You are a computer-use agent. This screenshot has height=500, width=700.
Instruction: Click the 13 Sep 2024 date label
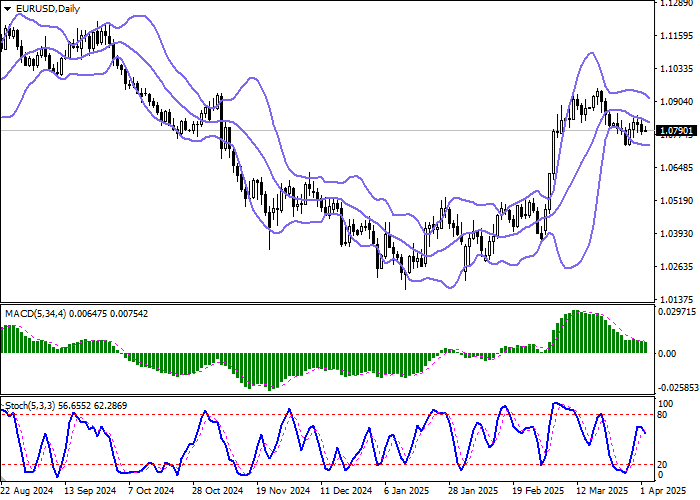click(x=90, y=492)
